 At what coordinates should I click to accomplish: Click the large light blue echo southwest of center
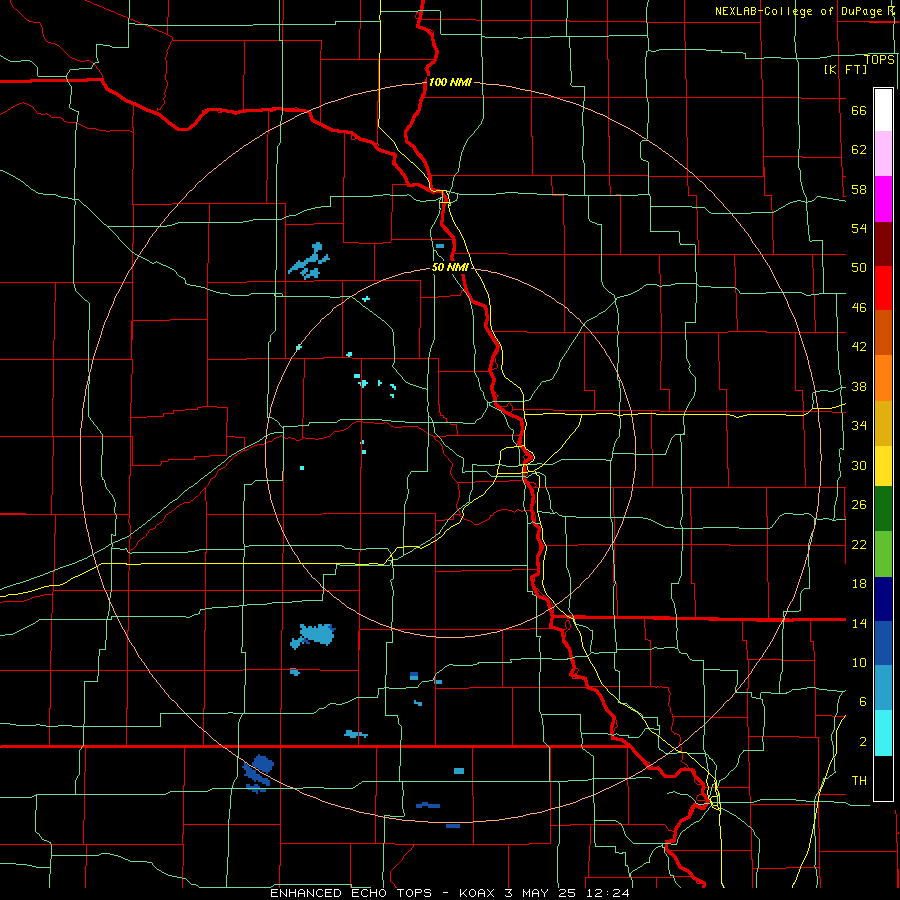313,635
